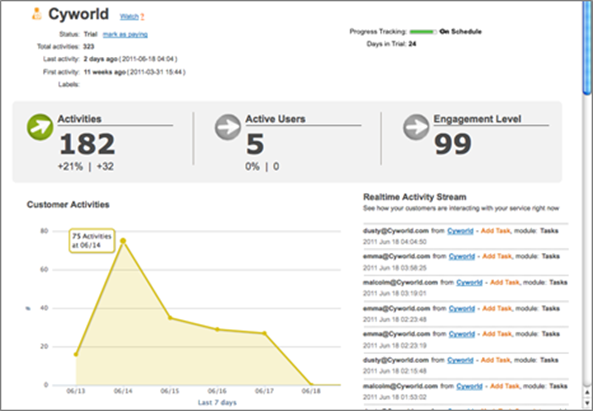593x411 pixels.
Task: Select the 06/14 peak data point
Action: 123,241
